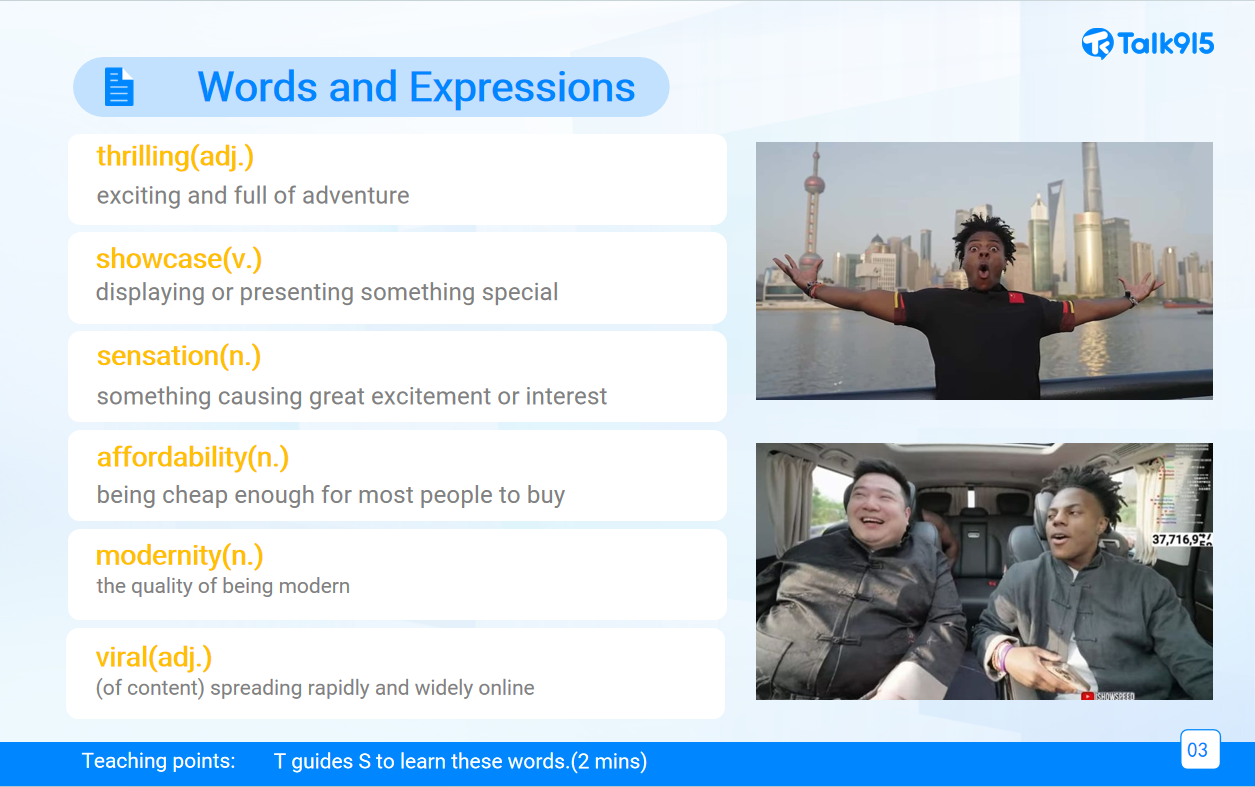The height and width of the screenshot is (787, 1255).
Task: Select the word viral(adj.)
Action: 154,657
